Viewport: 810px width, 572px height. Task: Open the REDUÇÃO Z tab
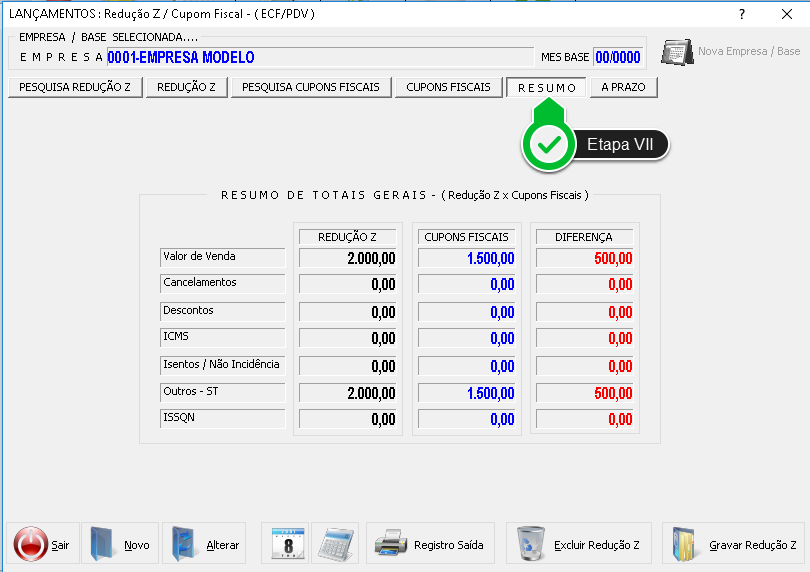coord(187,88)
